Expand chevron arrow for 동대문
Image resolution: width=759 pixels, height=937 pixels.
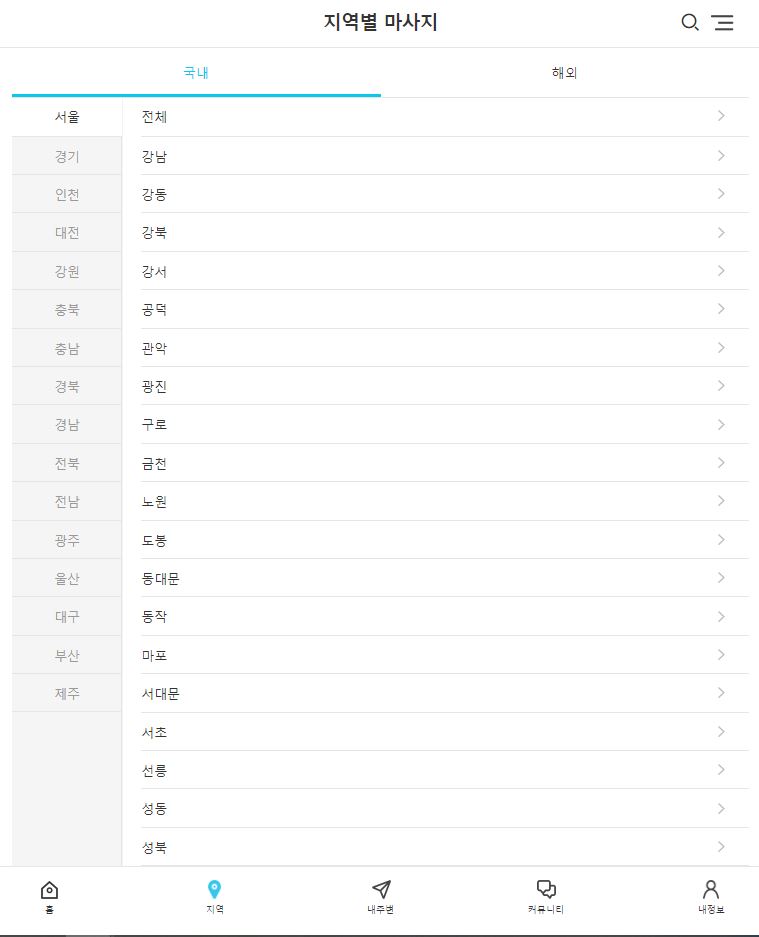721,578
